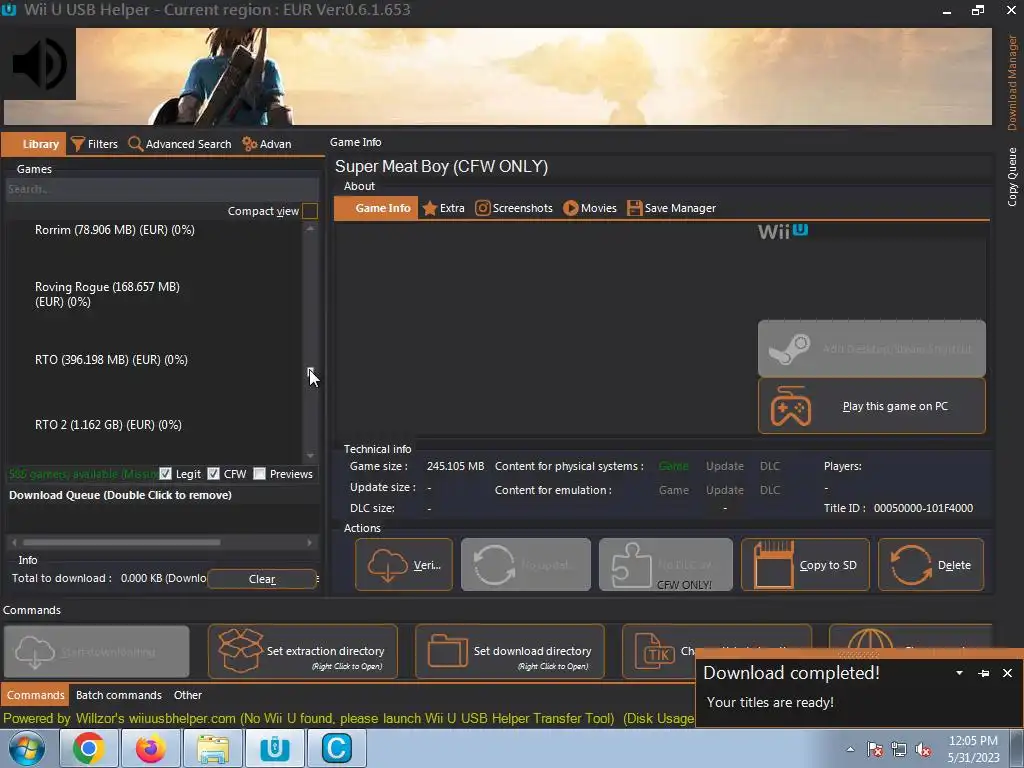Click the download queue right scroll arrow
Viewport: 1024px width, 768px height.
(310, 542)
